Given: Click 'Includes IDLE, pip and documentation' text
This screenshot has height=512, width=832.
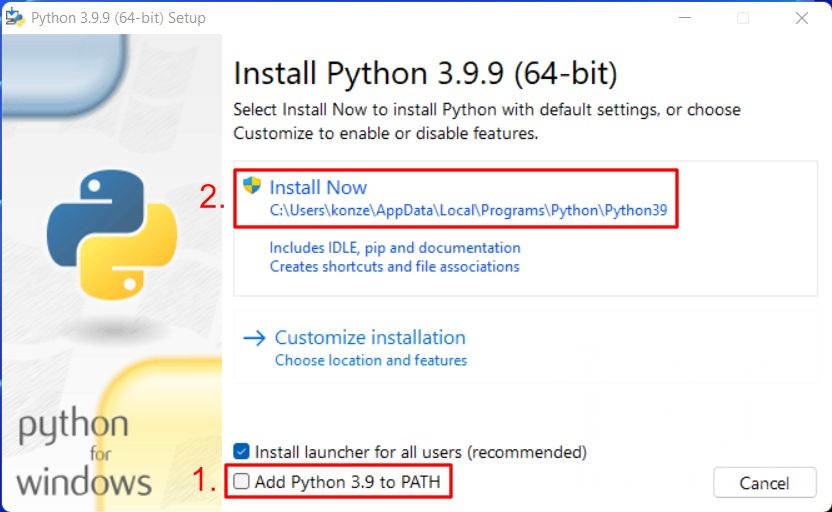Looking at the screenshot, I should [395, 247].
